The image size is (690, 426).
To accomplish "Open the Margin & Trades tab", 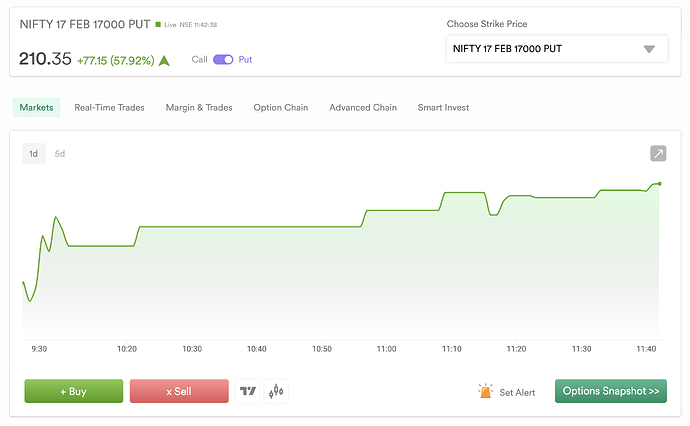I will tap(199, 107).
